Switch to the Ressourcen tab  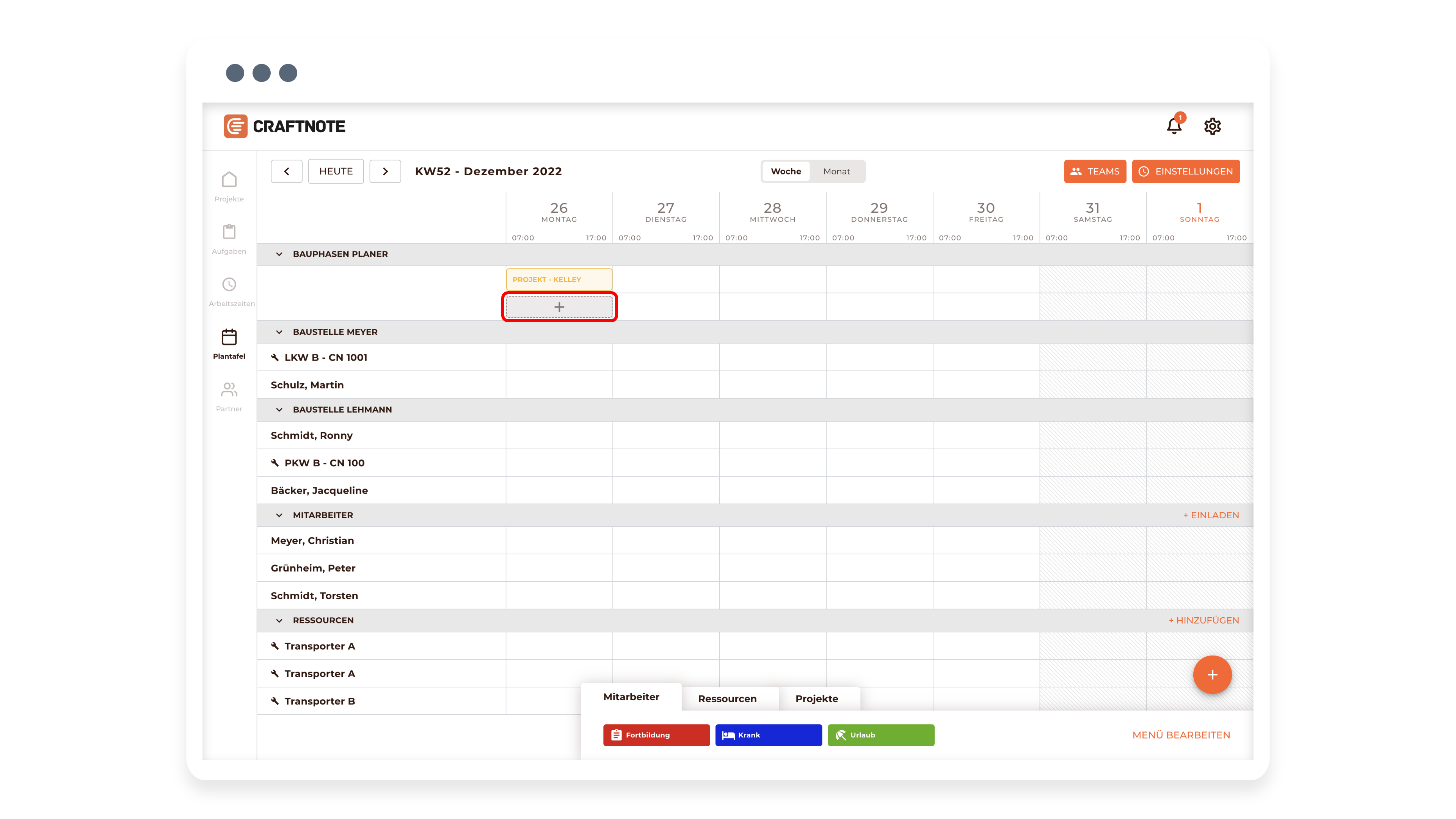[x=727, y=698]
